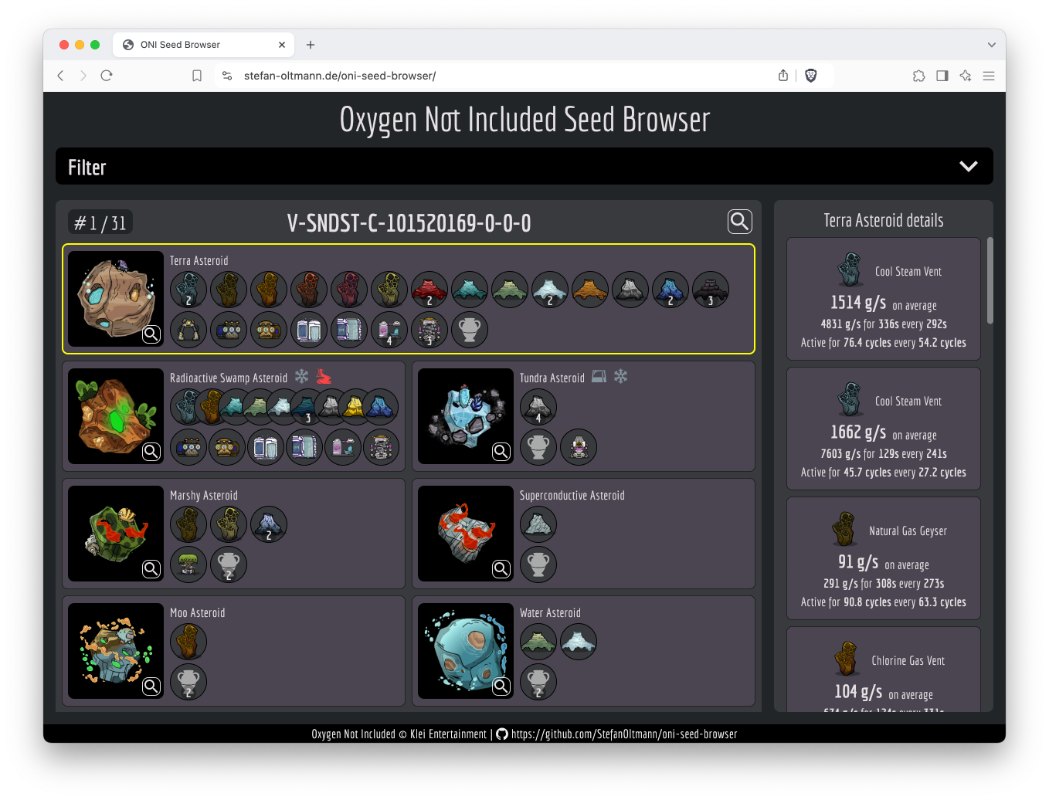Click the pale geyser icon in Superconductive Asteroid

tap(539, 524)
